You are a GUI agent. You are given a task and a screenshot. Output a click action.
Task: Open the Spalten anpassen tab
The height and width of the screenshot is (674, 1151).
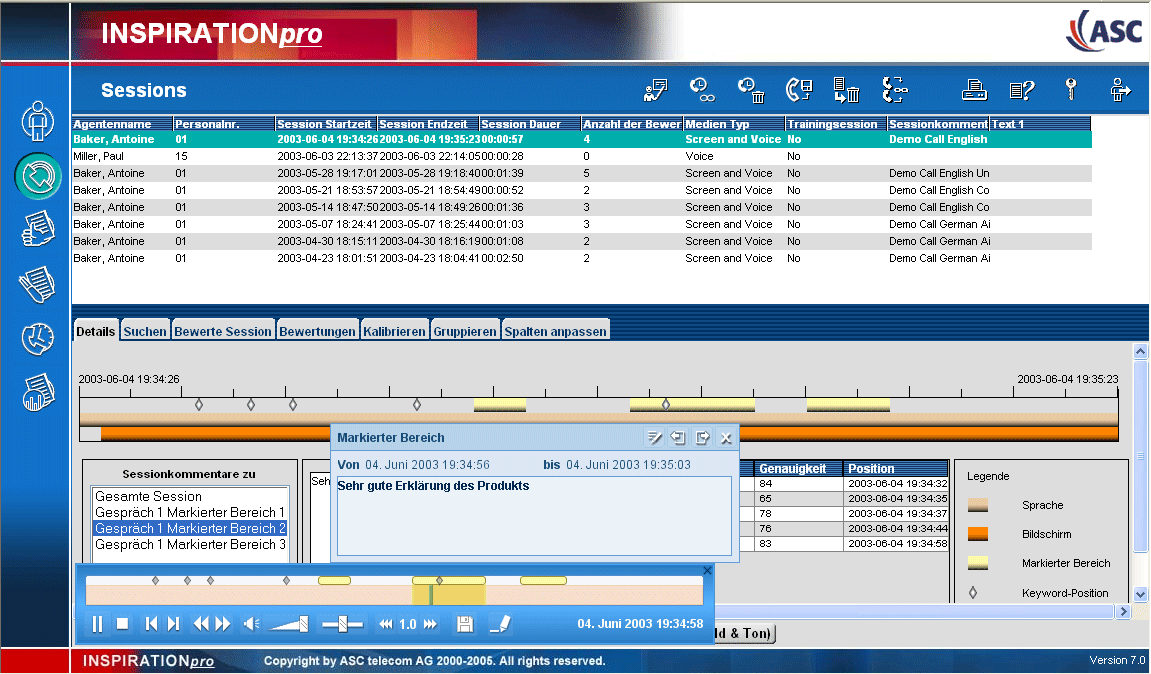tap(555, 331)
